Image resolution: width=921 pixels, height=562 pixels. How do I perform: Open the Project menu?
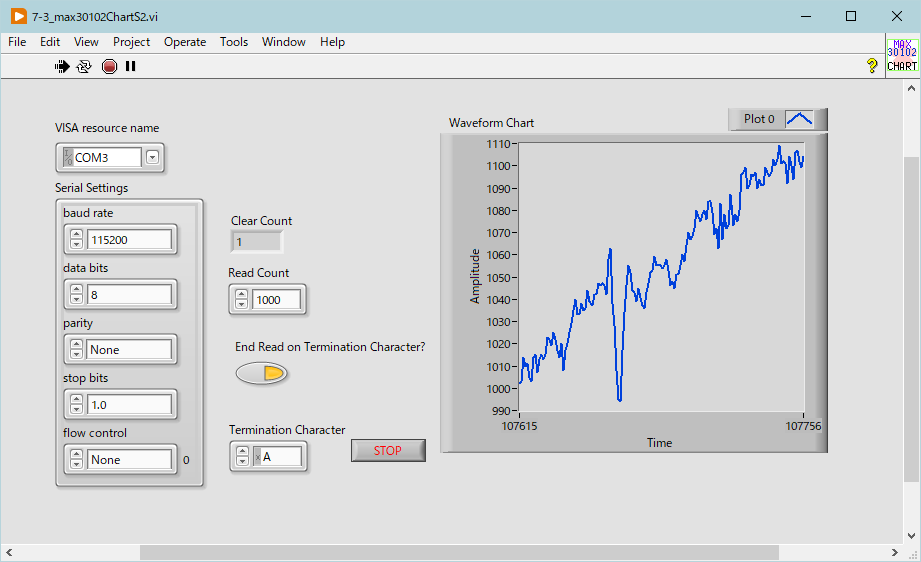click(132, 42)
